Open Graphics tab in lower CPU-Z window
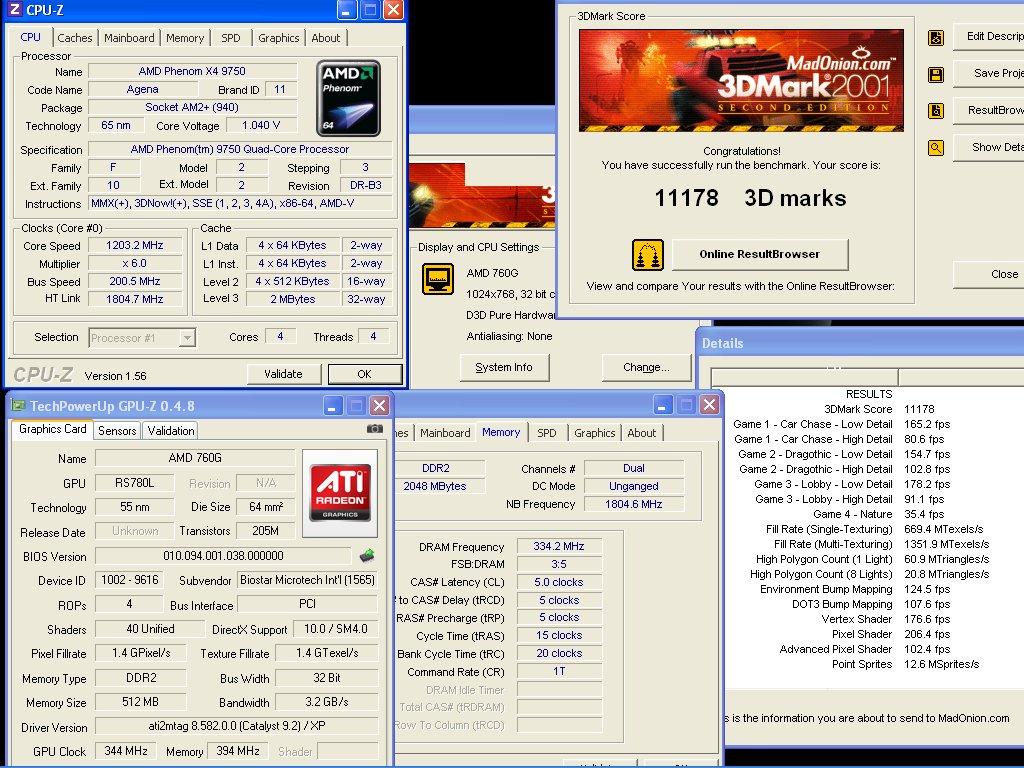Screen dimensions: 1024x768 click(594, 433)
